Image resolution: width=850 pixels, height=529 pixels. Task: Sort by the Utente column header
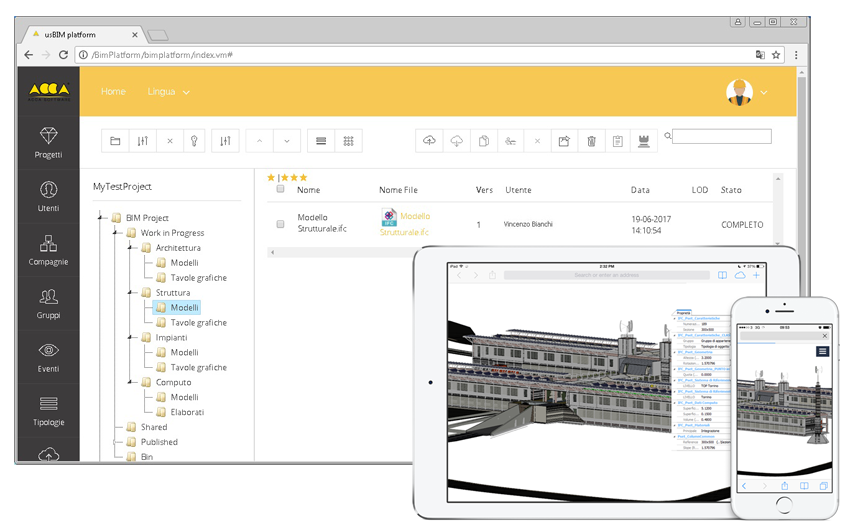pos(518,190)
